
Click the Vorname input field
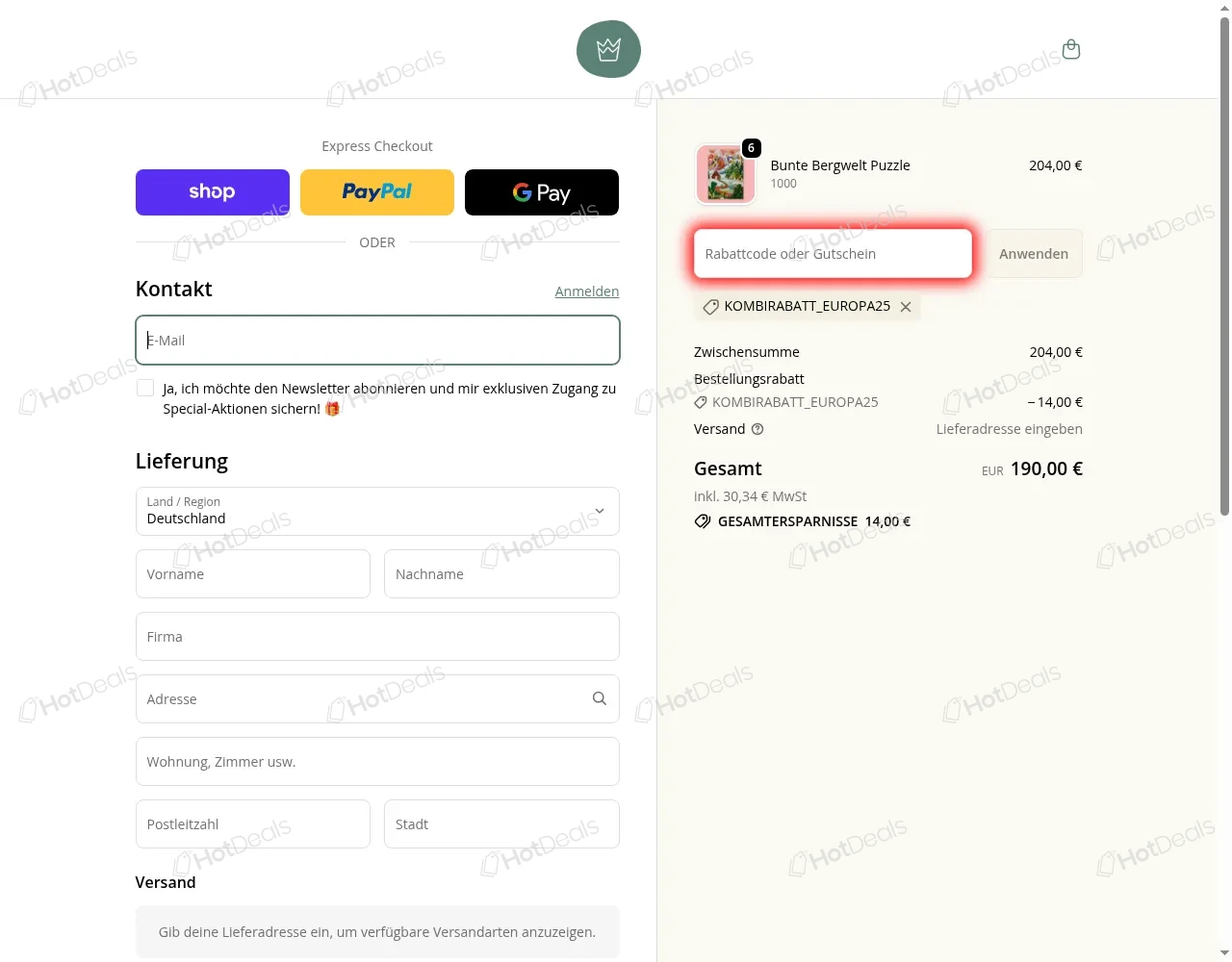click(x=253, y=574)
